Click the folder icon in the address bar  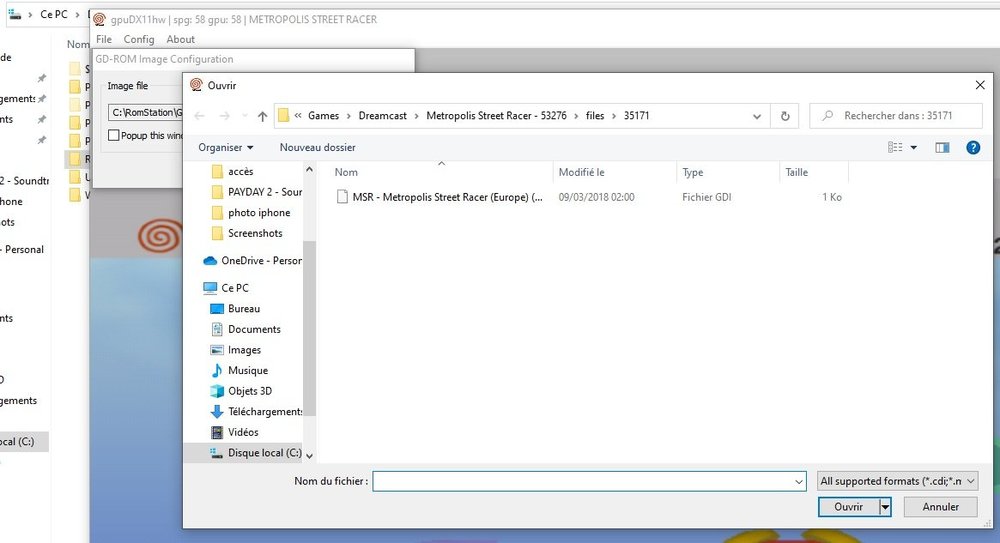pyautogui.click(x=283, y=115)
